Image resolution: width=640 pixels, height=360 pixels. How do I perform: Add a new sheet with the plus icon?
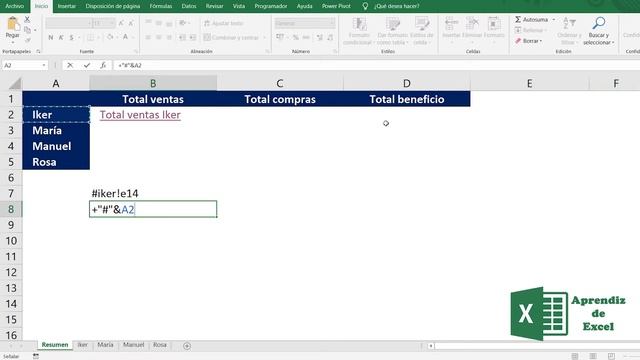(x=187, y=346)
